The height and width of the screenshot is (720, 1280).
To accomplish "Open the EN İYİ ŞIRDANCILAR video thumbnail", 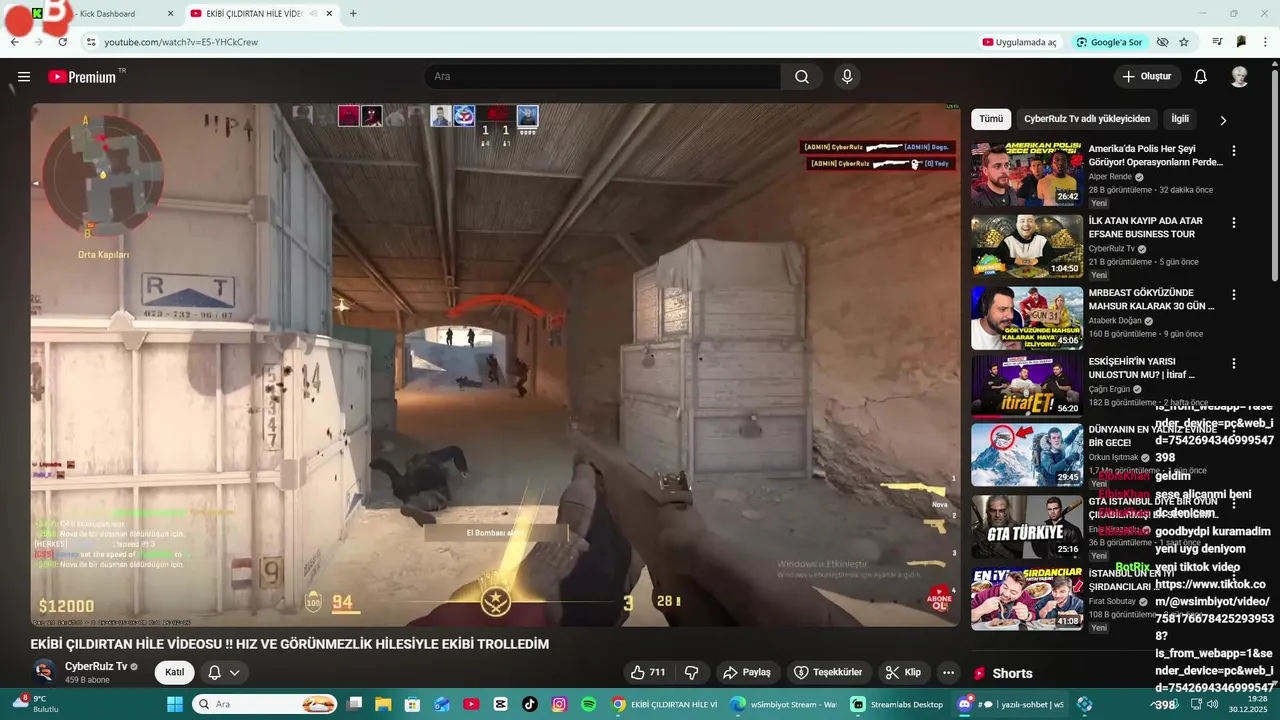I will point(1027,598).
